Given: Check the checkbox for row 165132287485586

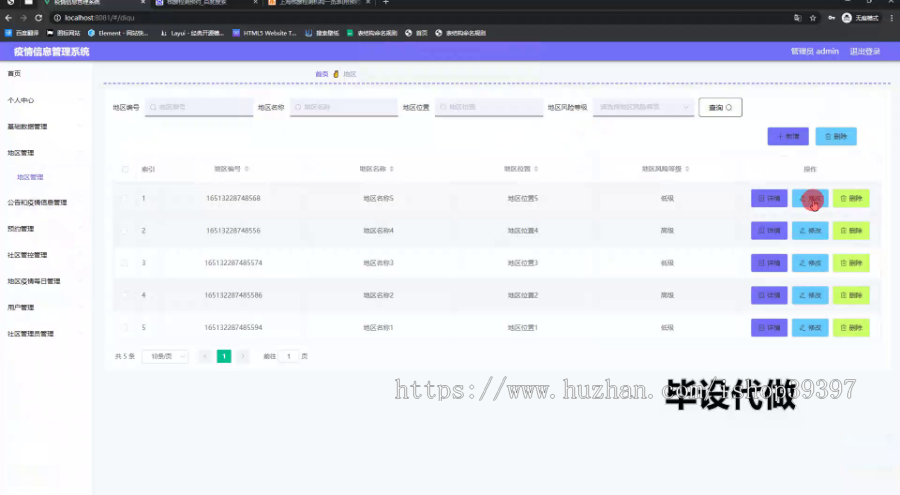Looking at the screenshot, I should point(125,295).
